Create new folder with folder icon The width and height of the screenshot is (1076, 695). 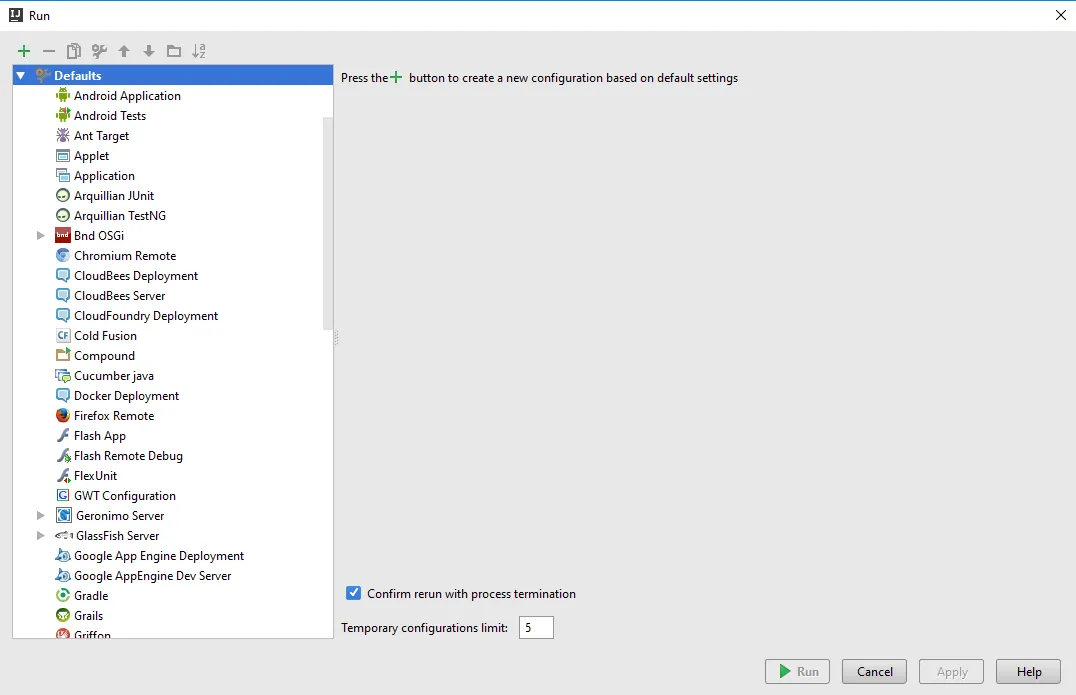pyautogui.click(x=174, y=51)
